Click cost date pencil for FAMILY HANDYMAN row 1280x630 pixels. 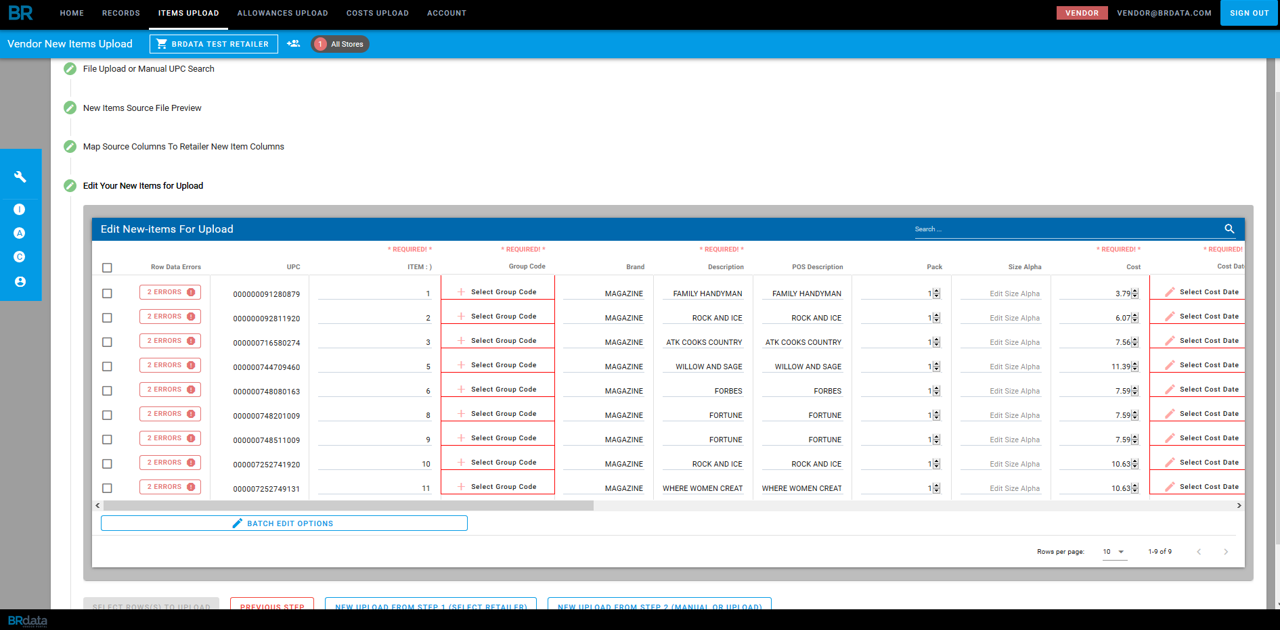pos(1170,292)
